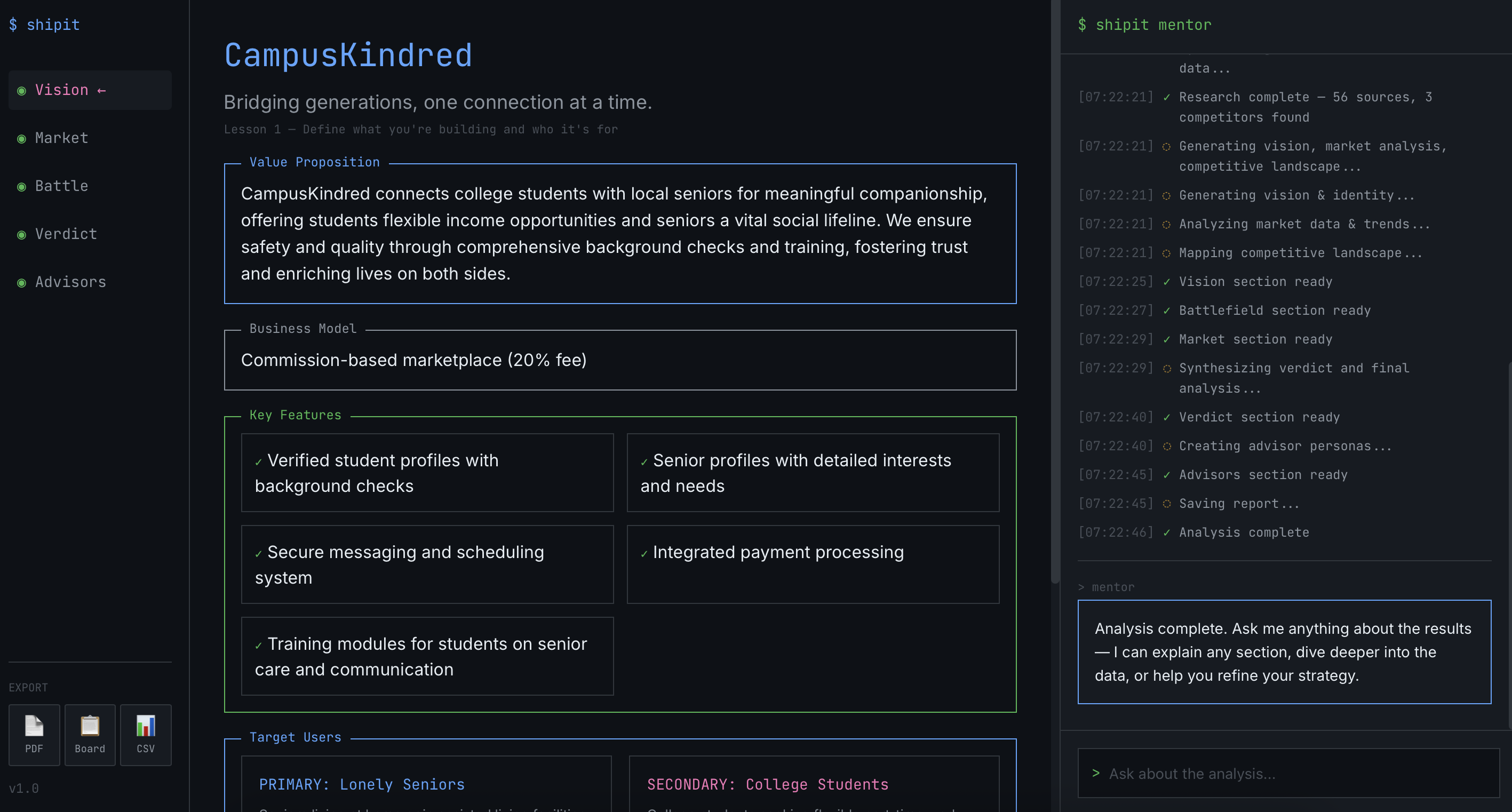The width and height of the screenshot is (1512, 812).
Task: Select the Commission-based marketplace business model box
Action: 620,360
